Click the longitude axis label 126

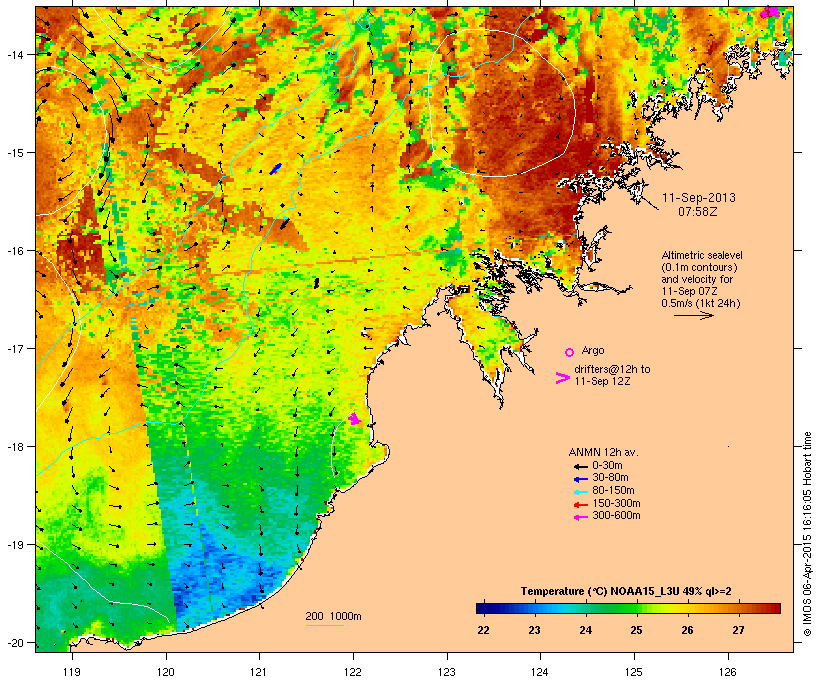[727, 671]
